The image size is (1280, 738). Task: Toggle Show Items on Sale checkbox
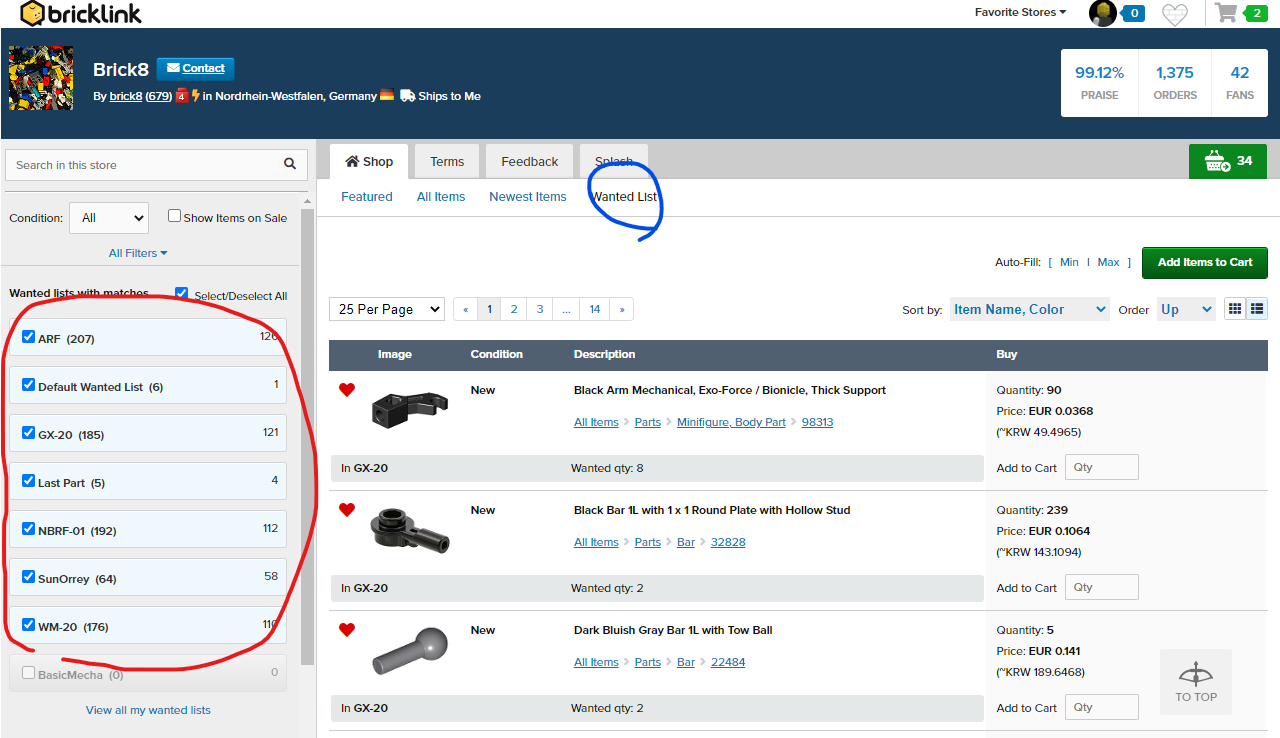[174, 216]
